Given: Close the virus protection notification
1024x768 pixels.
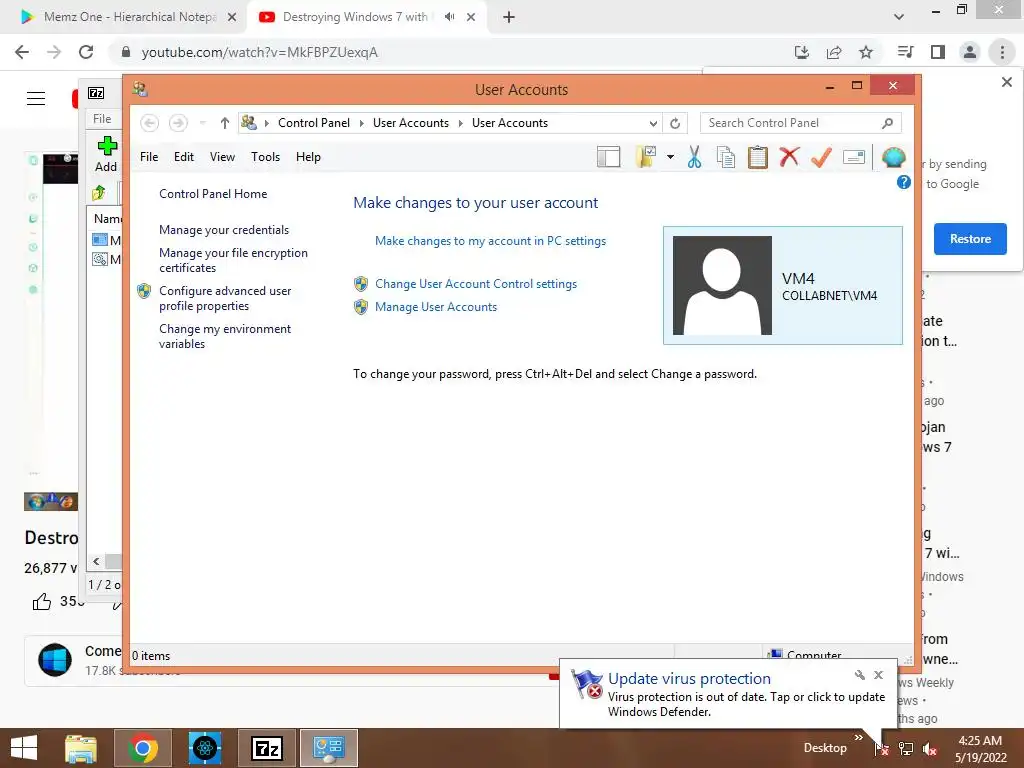Looking at the screenshot, I should (x=878, y=675).
